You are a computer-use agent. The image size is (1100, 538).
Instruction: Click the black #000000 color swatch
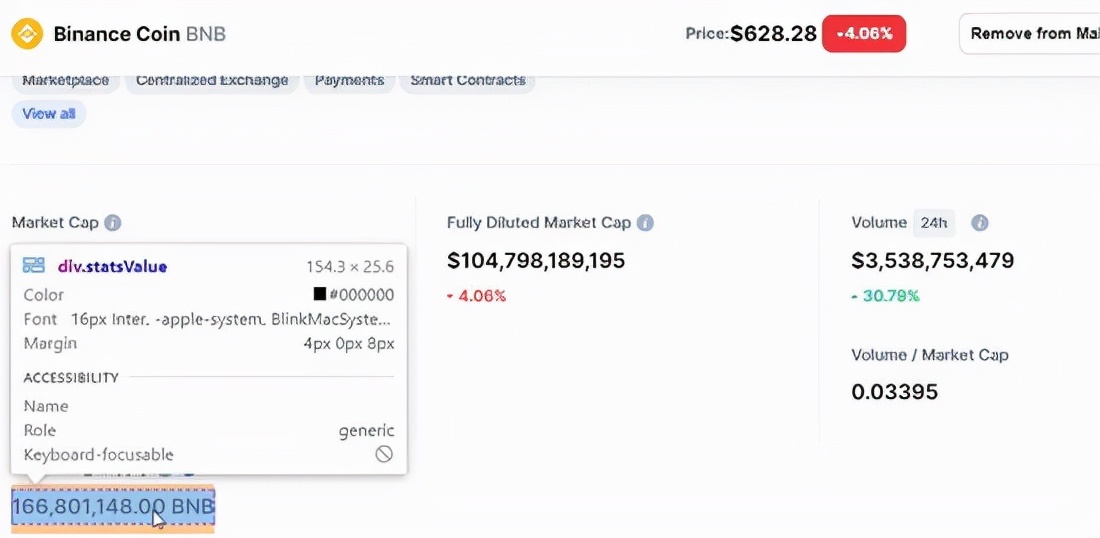(320, 295)
